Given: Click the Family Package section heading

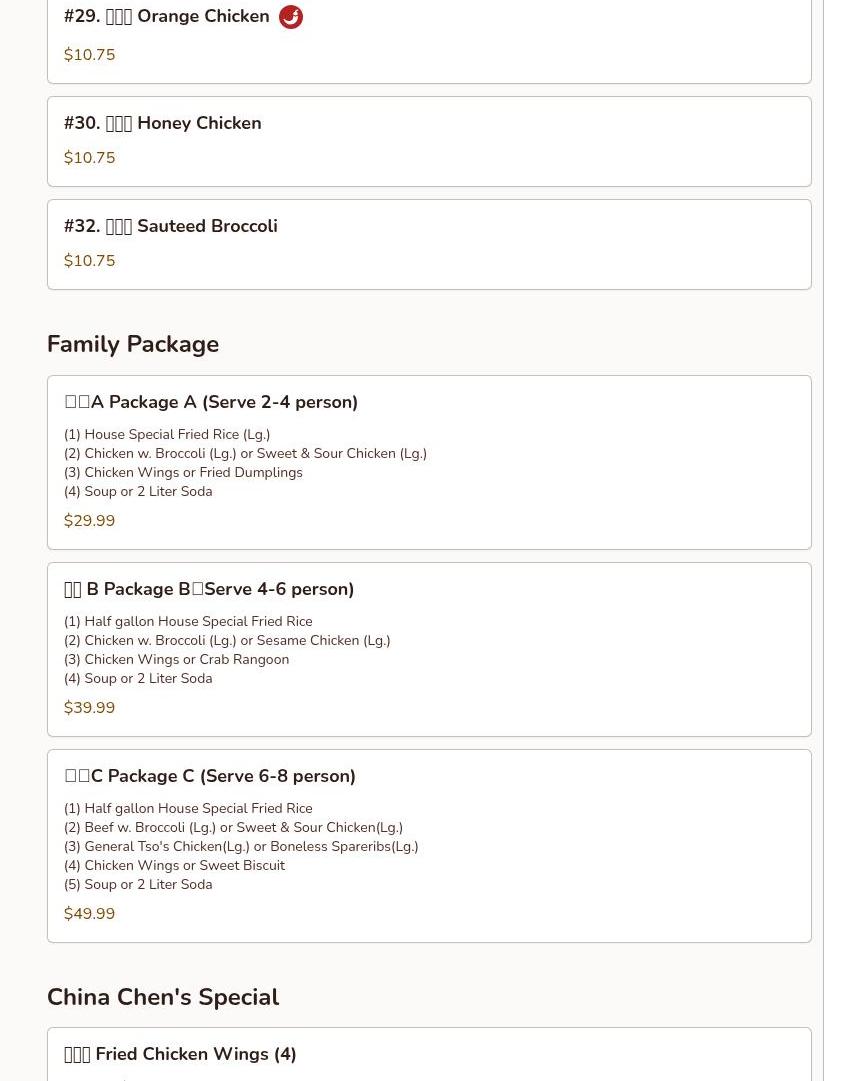Looking at the screenshot, I should 133,344.
